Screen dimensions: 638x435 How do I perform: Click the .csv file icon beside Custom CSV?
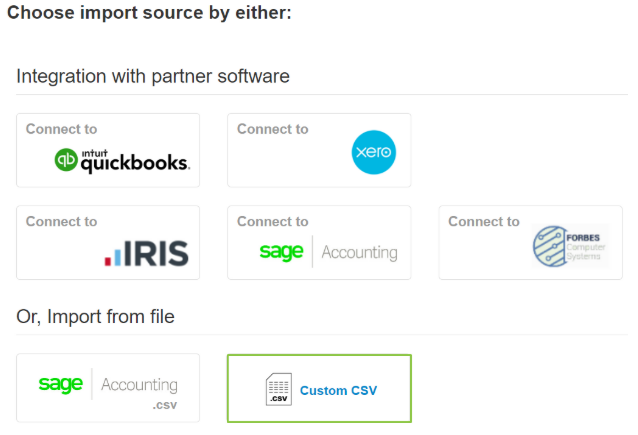point(278,390)
